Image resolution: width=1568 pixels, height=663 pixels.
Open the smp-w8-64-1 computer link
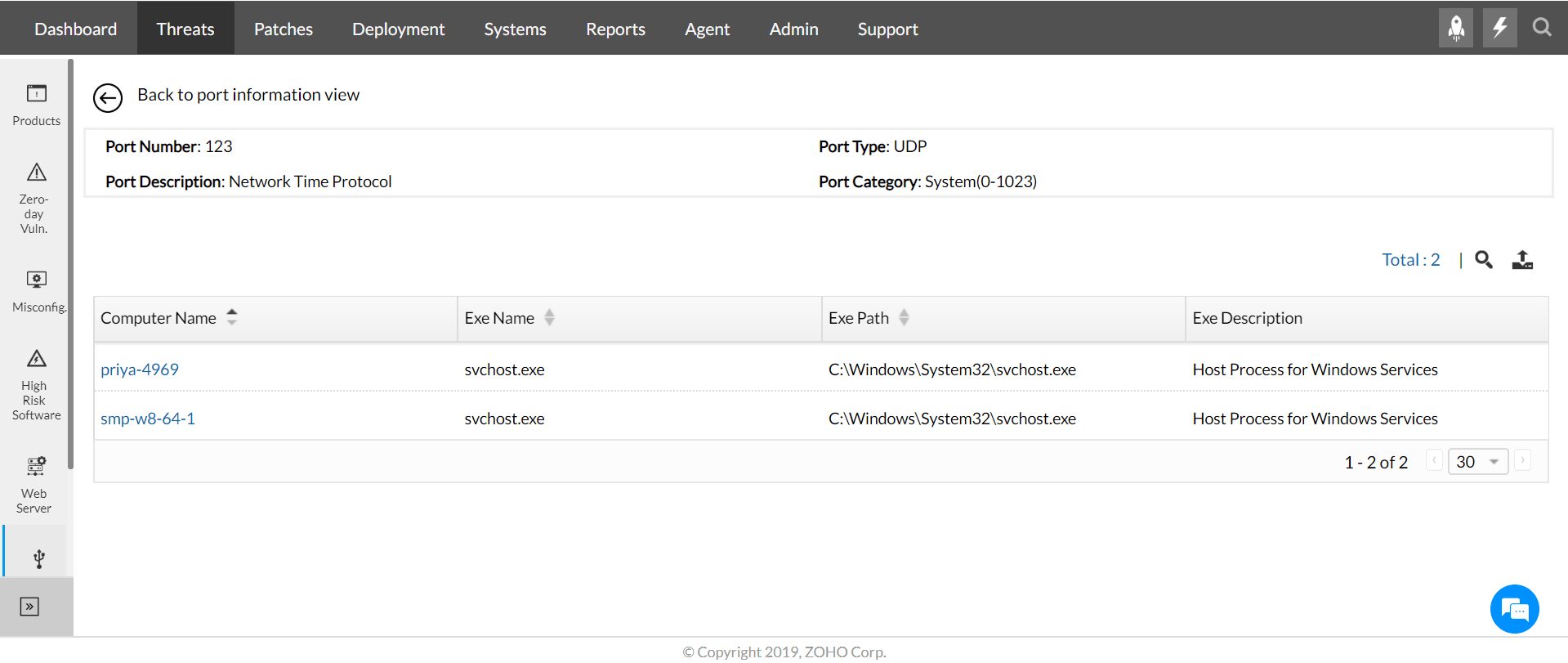(x=148, y=419)
